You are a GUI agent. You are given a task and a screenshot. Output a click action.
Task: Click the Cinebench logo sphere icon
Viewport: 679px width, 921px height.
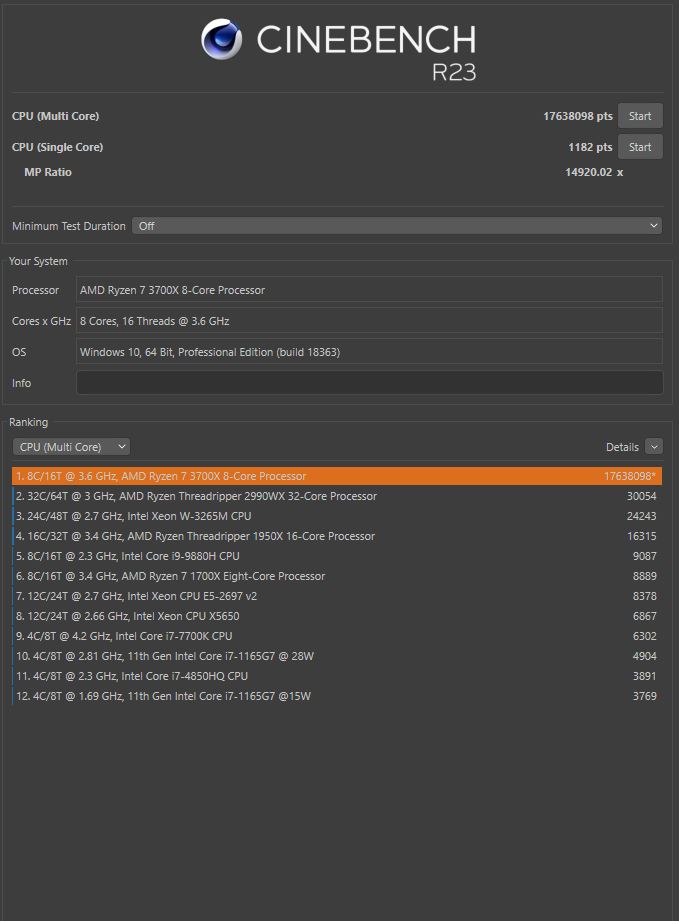click(221, 39)
